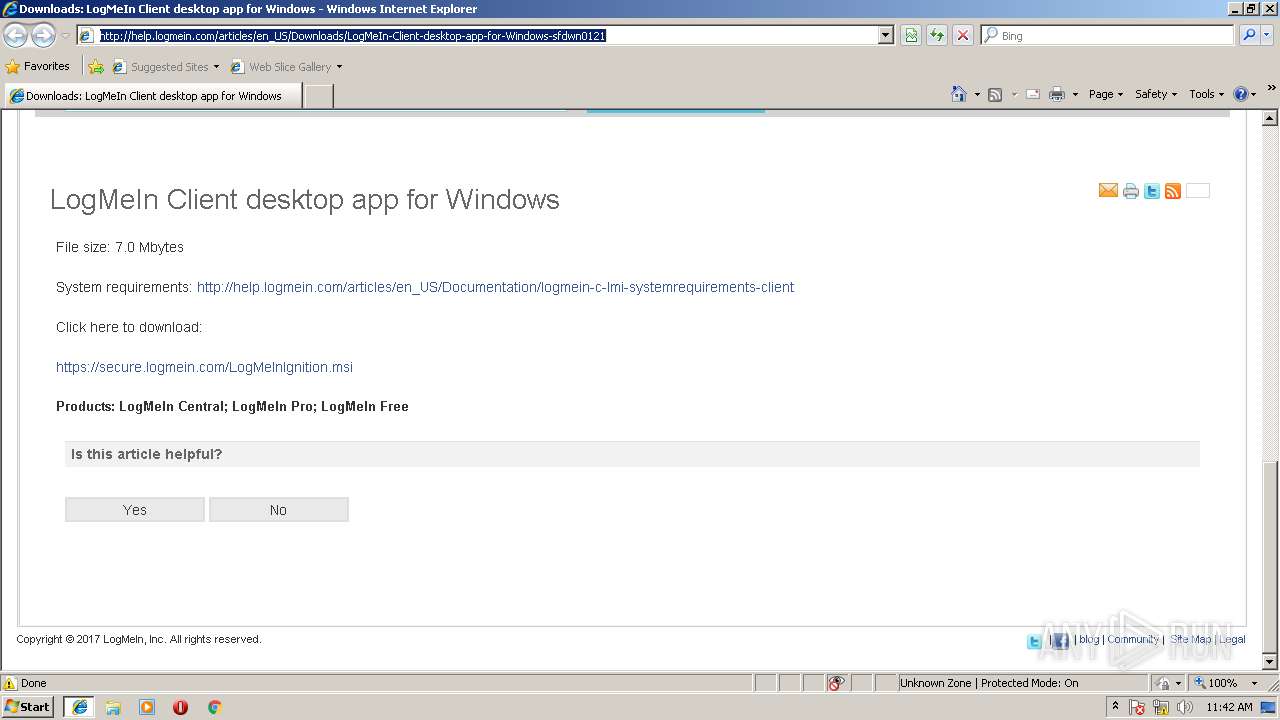The image size is (1280, 720).
Task: Click the privacy report blocked-eye status icon
Action: pos(836,683)
